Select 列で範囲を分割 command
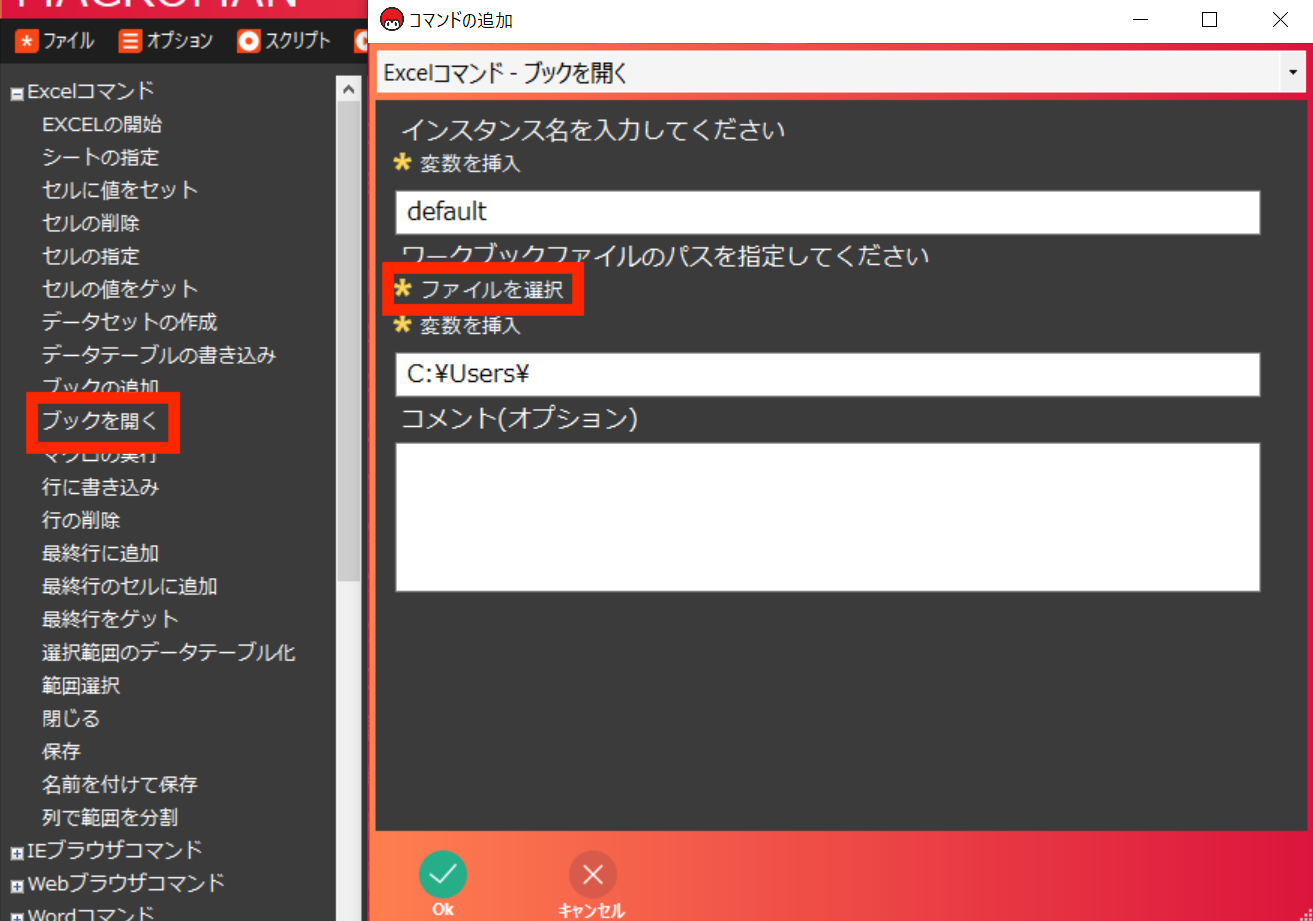Image resolution: width=1313 pixels, height=921 pixels. tap(110, 817)
